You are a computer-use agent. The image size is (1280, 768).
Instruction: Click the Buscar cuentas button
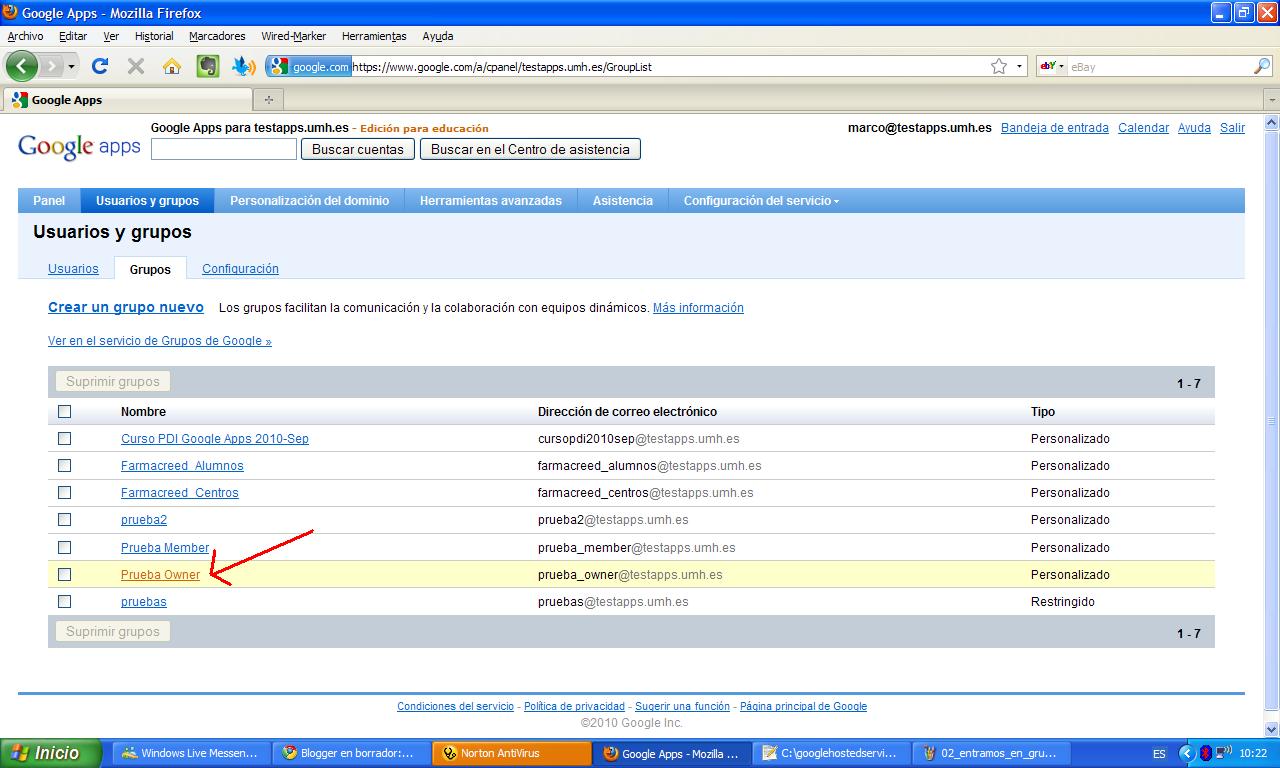click(x=358, y=149)
